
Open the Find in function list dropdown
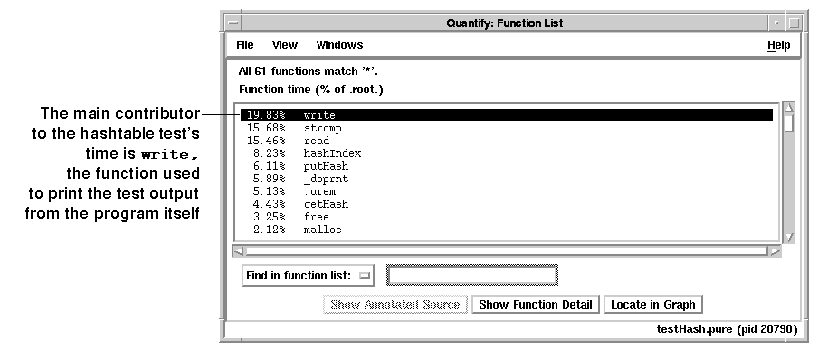pyautogui.click(x=308, y=276)
